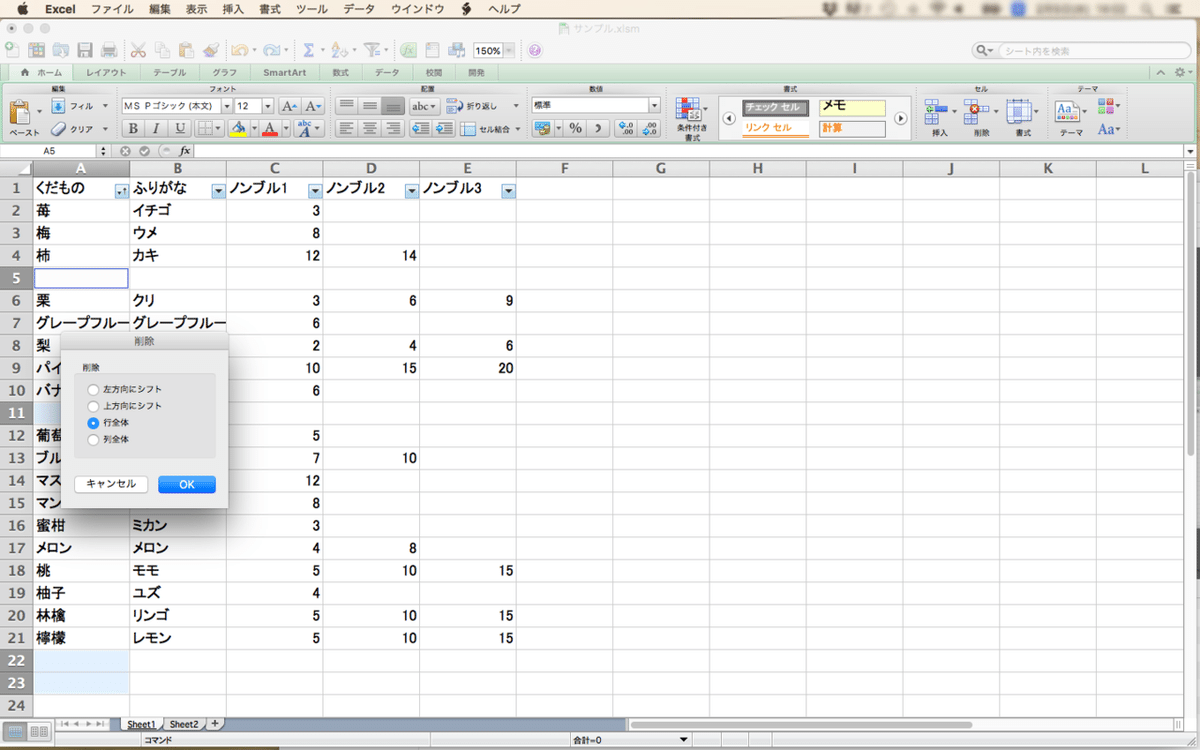Open the テーブル ribbon tab

pos(169,73)
